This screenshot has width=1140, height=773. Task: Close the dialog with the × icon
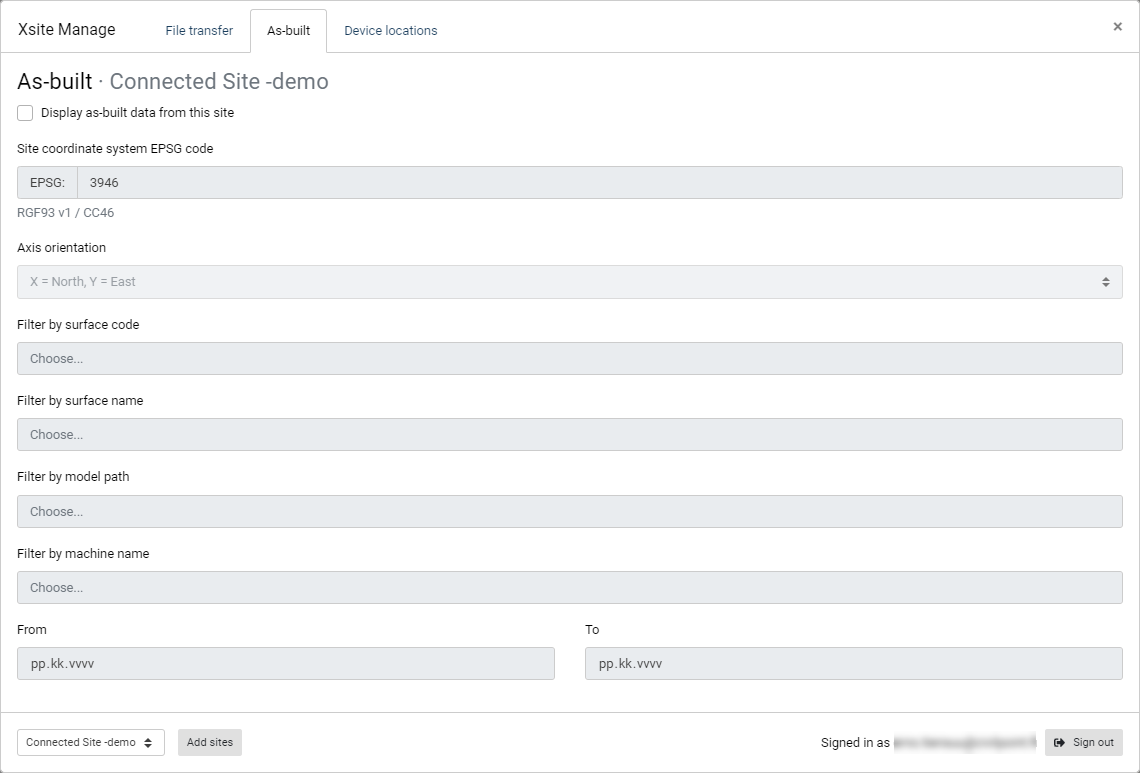click(x=1117, y=27)
